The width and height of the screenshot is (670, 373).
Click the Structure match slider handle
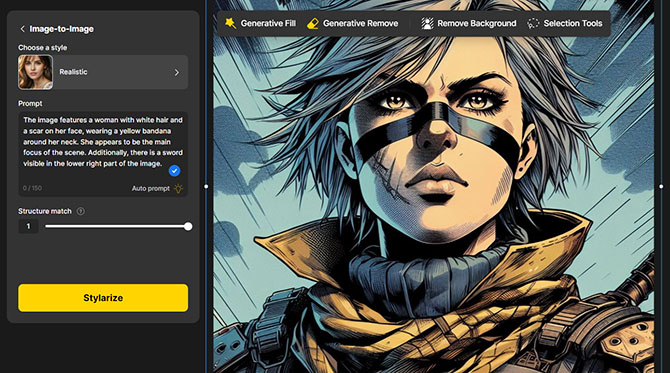tap(188, 226)
